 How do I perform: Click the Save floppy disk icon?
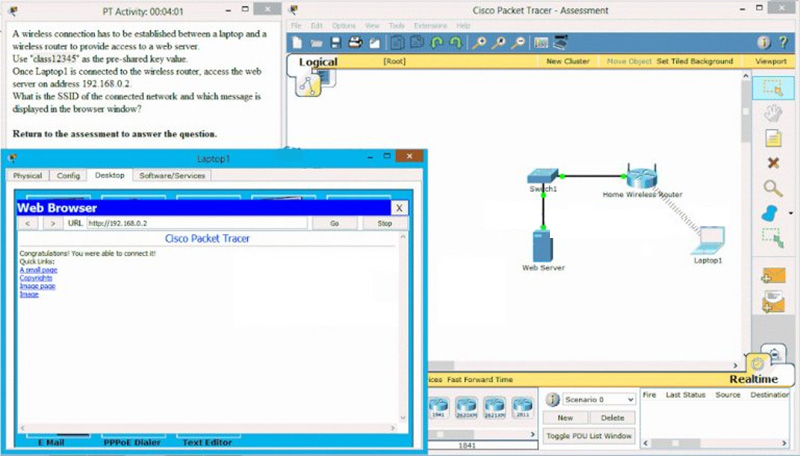pyautogui.click(x=336, y=43)
